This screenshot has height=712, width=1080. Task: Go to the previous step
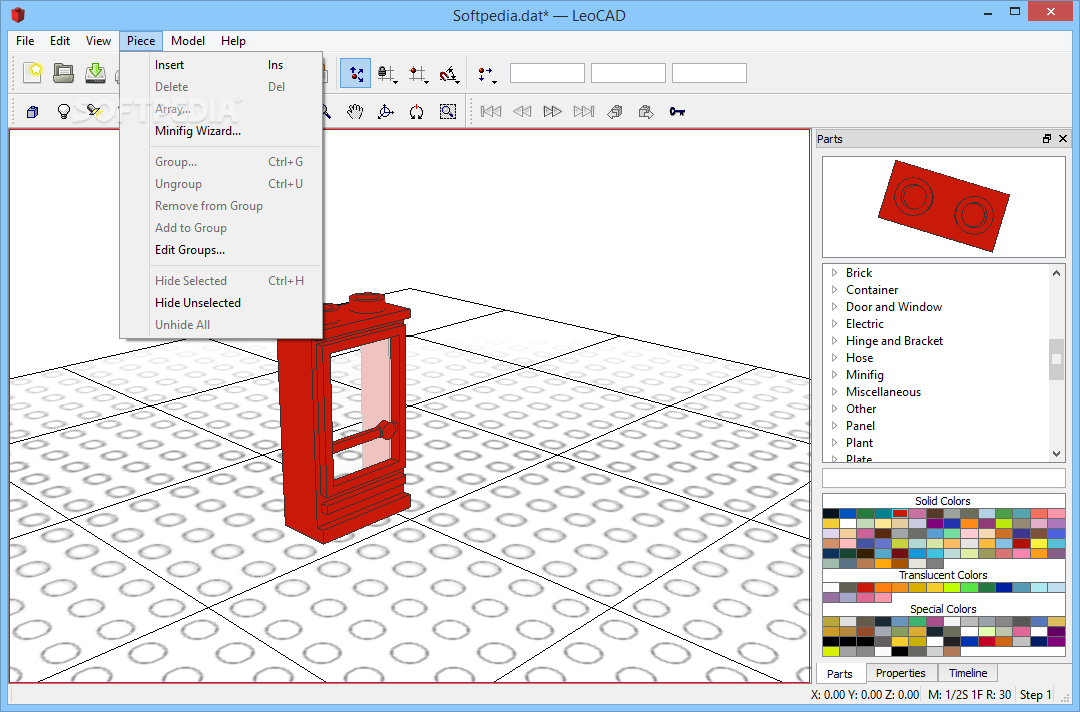click(x=521, y=112)
